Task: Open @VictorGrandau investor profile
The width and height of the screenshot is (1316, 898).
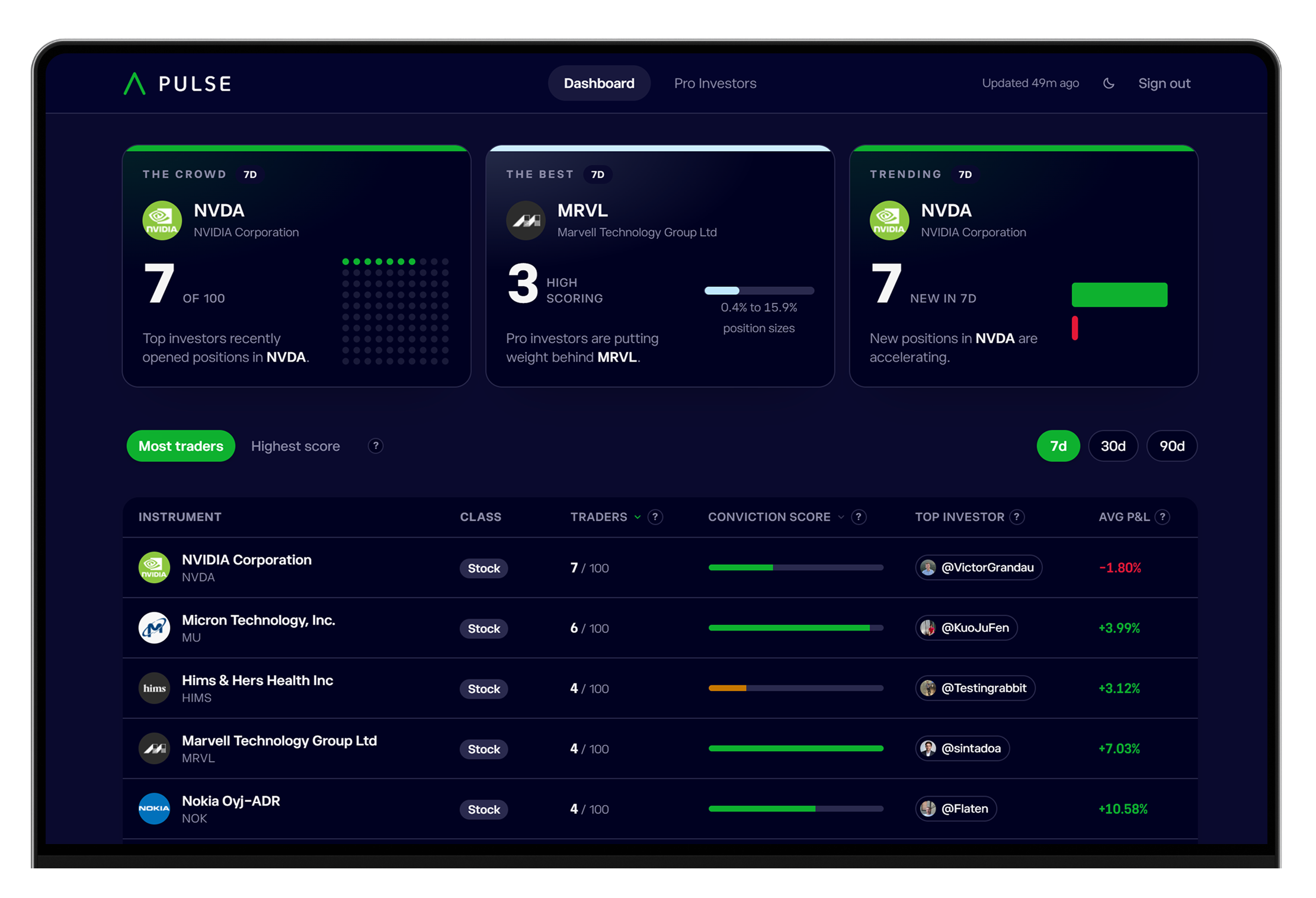Action: click(x=978, y=567)
